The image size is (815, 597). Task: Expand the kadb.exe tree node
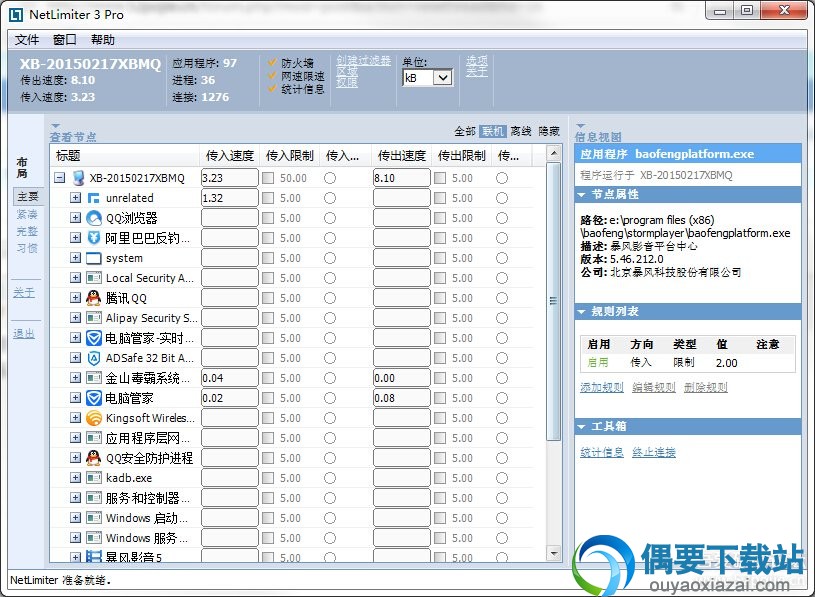coord(76,478)
